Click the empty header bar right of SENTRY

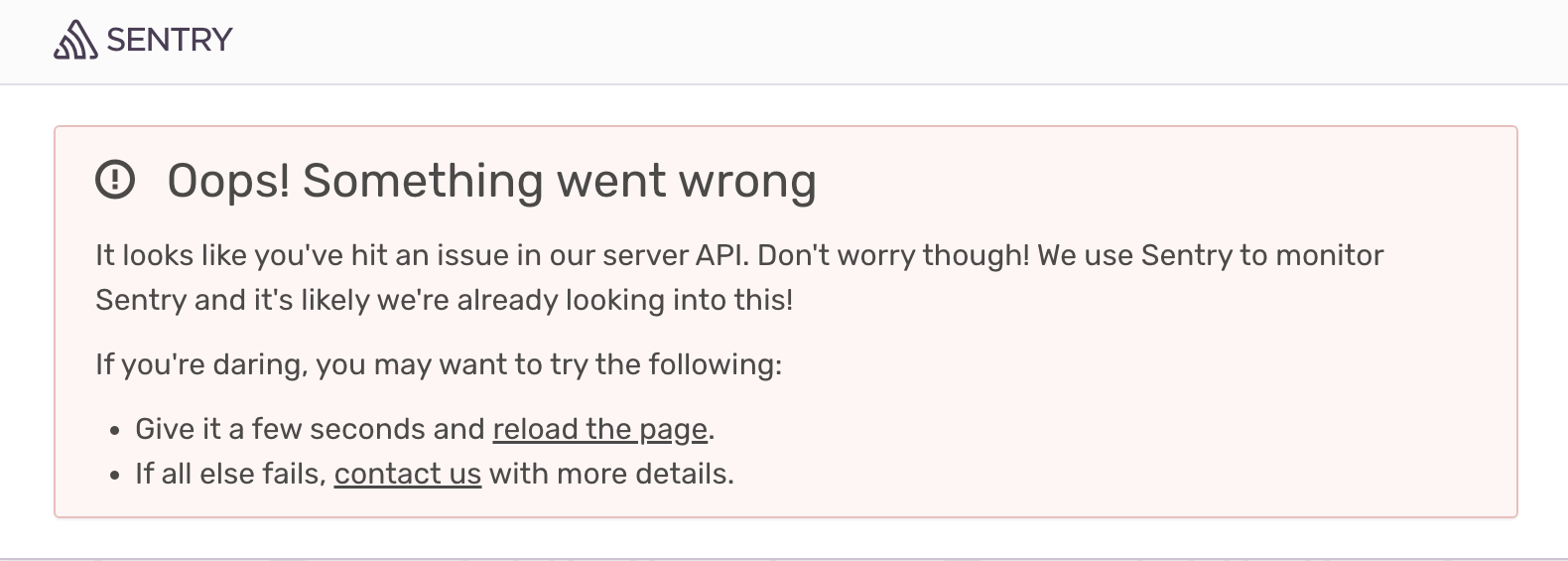[893, 41]
